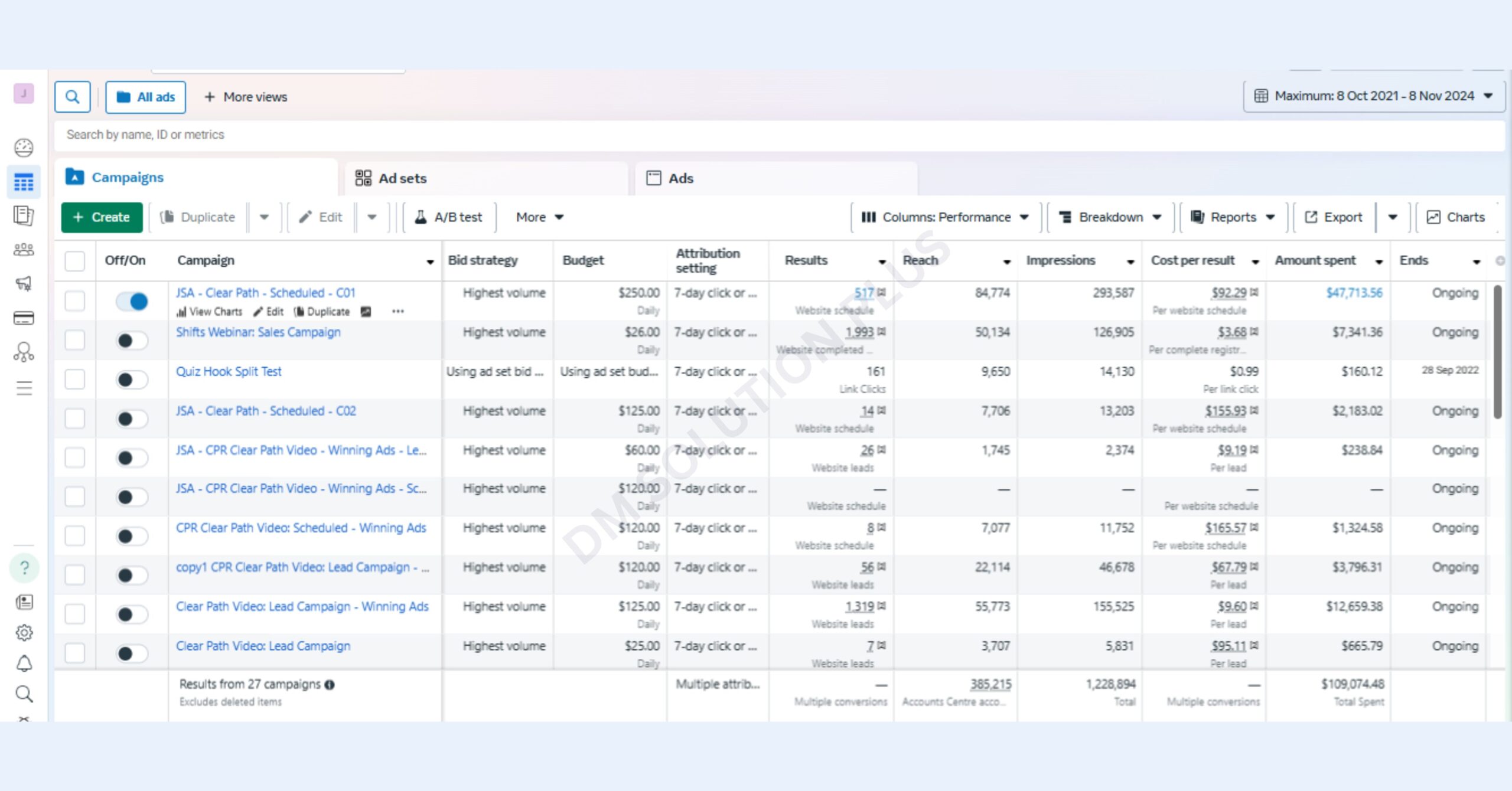Tick the Quiz Hook Split Test checkbox
The width and height of the screenshot is (1512, 791).
(x=75, y=379)
